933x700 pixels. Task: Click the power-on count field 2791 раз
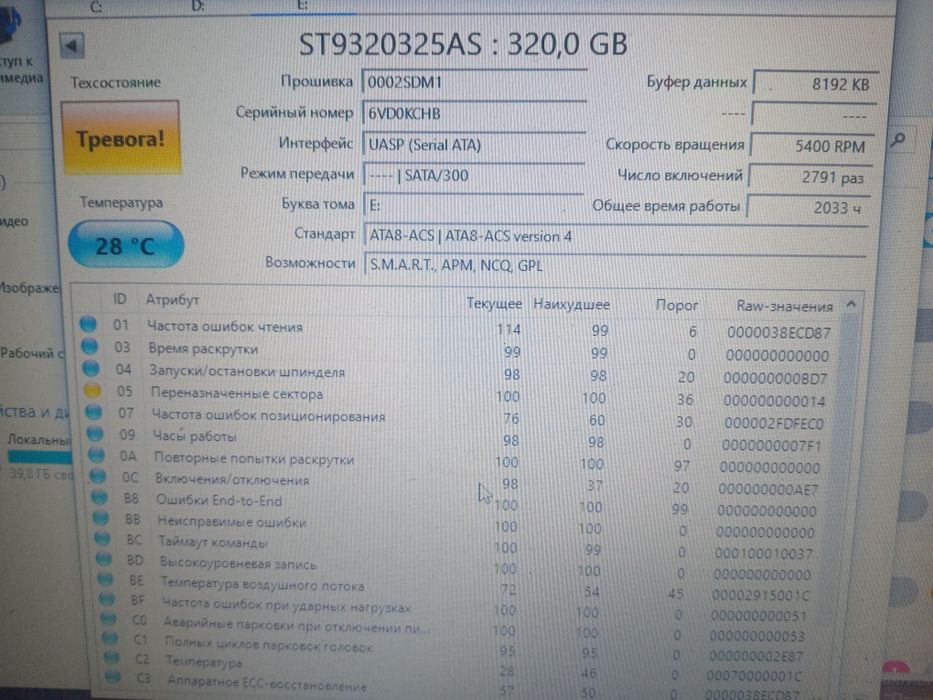pyautogui.click(x=809, y=177)
